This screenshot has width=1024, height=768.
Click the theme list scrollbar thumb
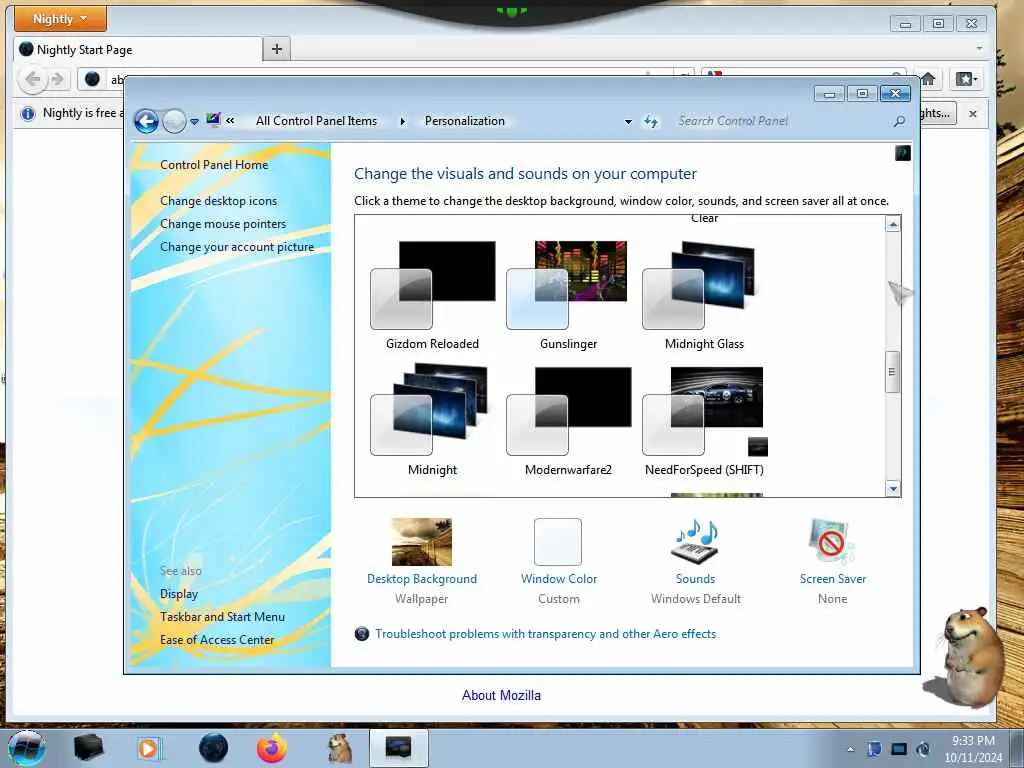pos(893,372)
